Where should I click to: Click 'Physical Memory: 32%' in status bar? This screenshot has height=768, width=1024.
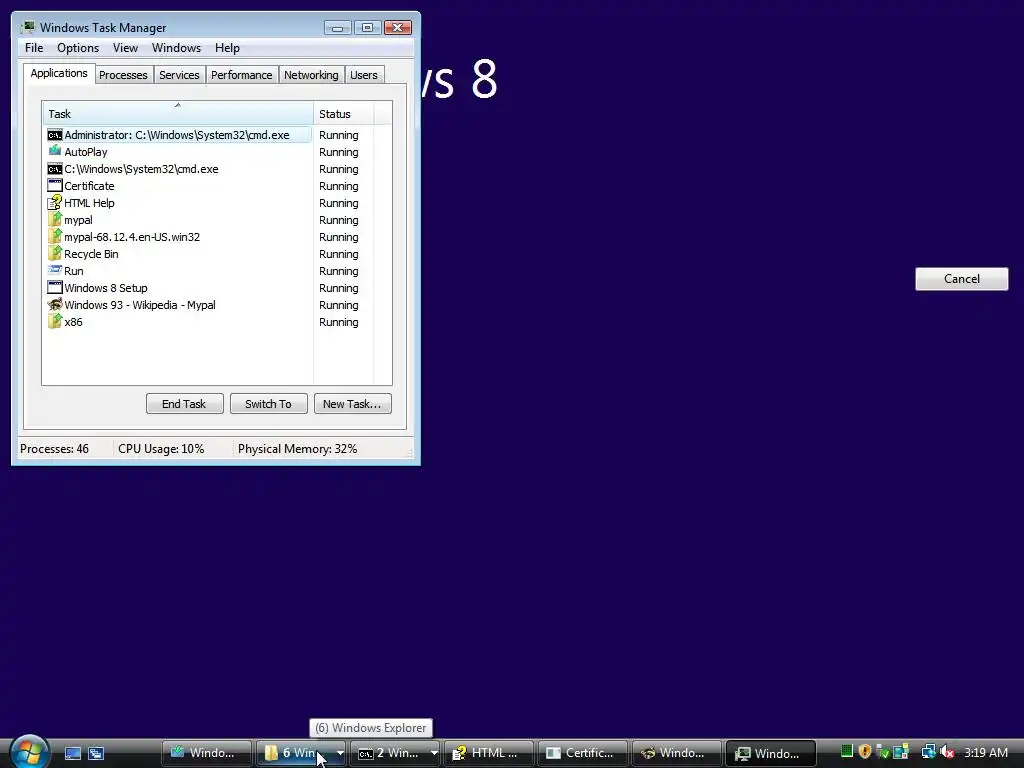coord(297,449)
